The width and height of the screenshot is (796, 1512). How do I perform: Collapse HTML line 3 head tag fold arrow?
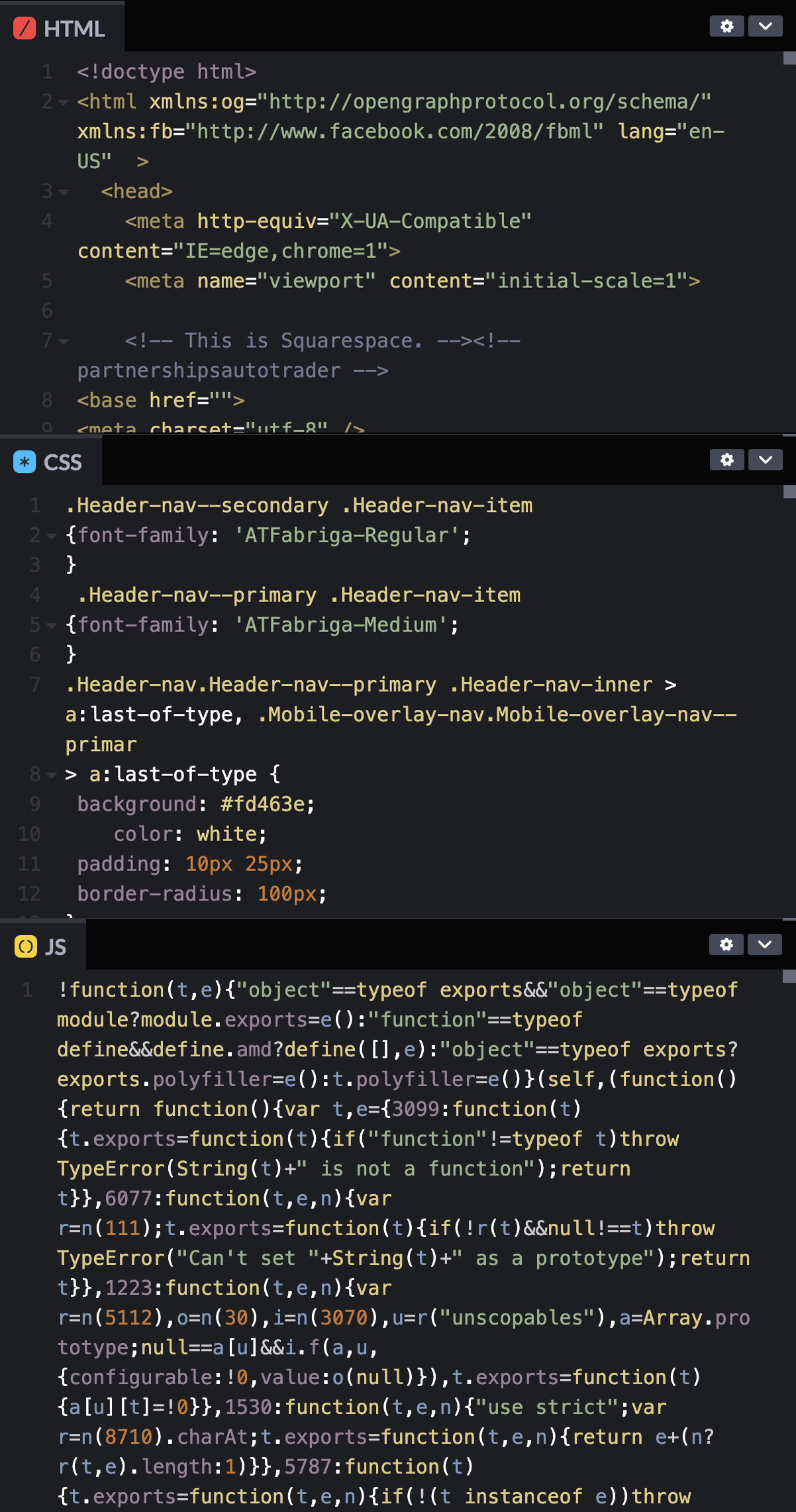point(64,192)
